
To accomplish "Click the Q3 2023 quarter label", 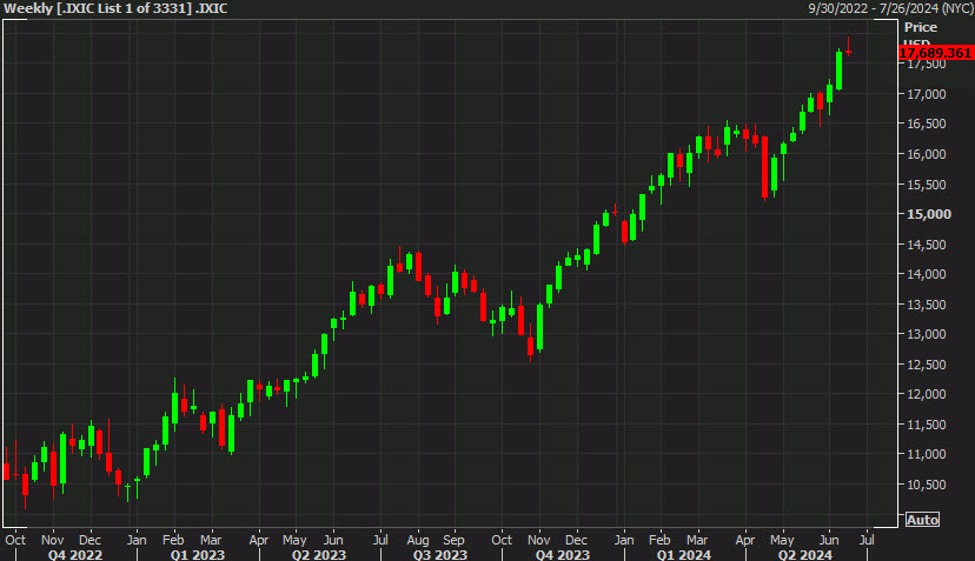I will (440, 554).
